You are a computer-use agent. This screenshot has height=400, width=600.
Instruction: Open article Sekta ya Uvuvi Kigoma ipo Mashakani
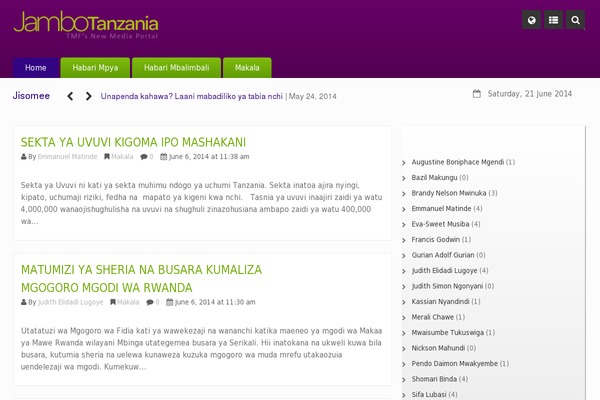coord(133,142)
